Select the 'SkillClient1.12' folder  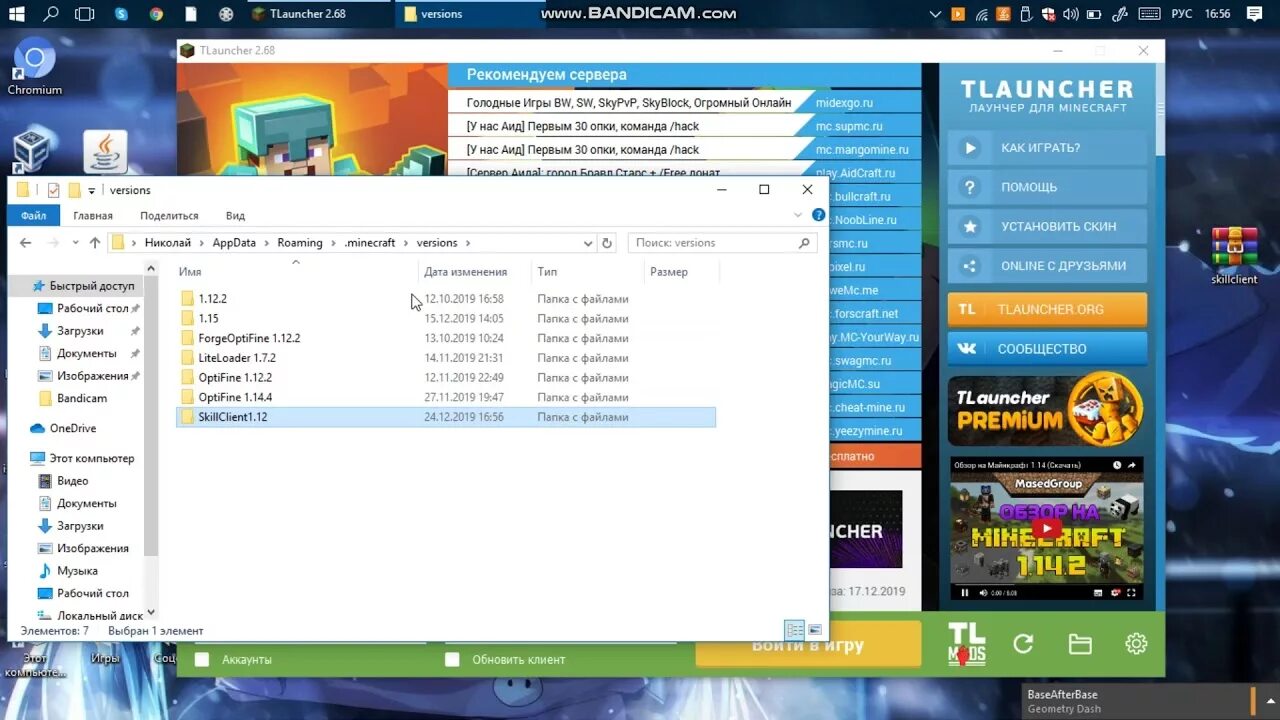[x=446, y=417]
